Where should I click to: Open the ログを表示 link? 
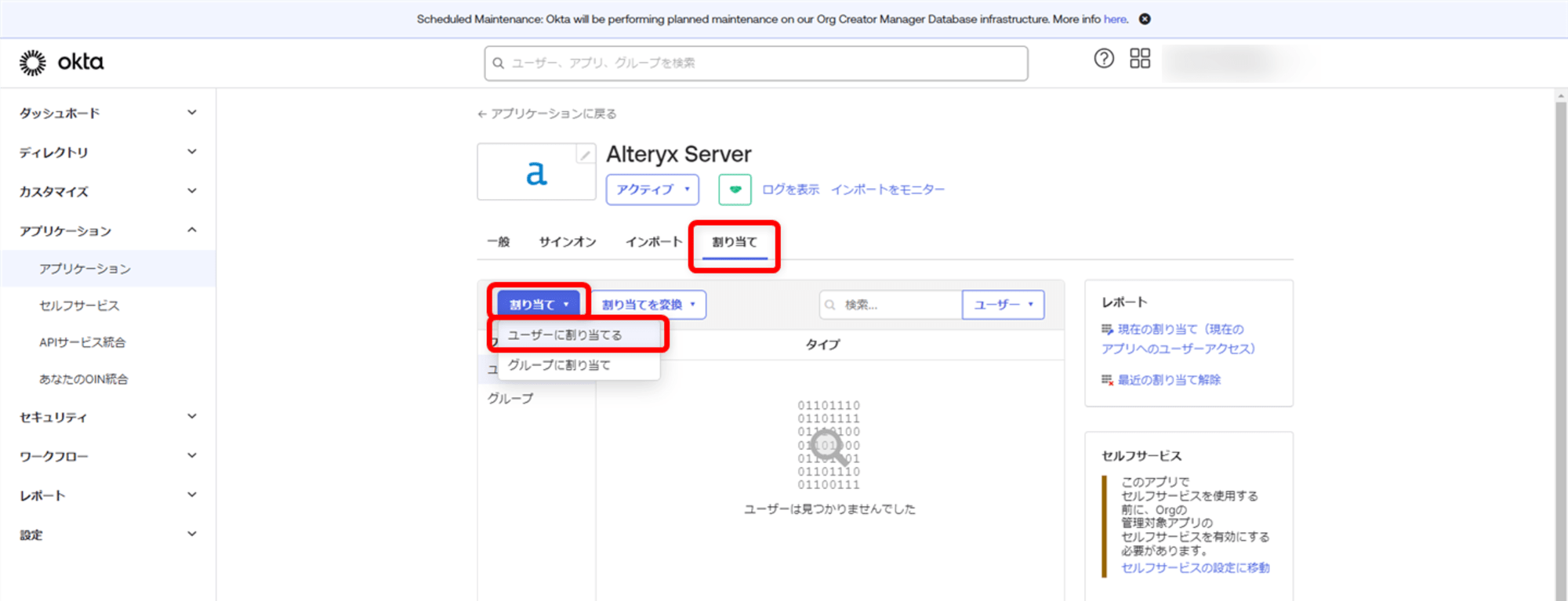[790, 190]
